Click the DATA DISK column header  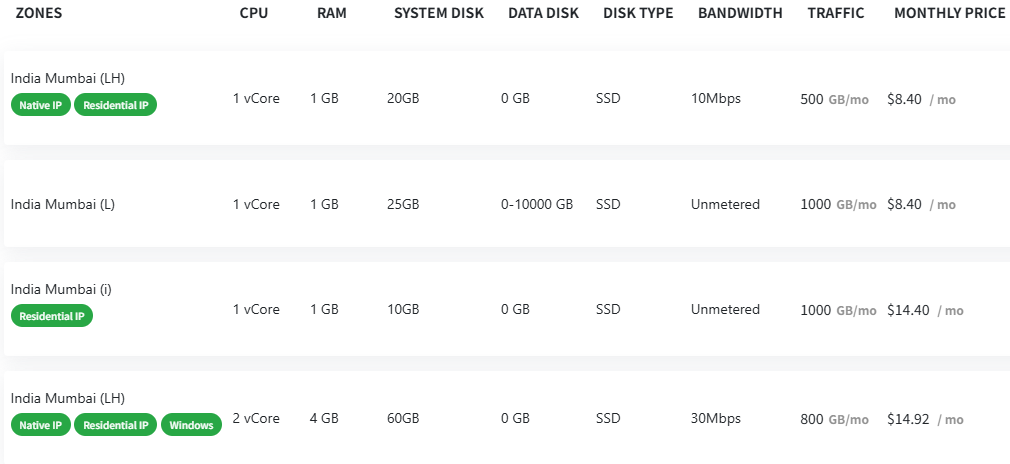point(544,14)
